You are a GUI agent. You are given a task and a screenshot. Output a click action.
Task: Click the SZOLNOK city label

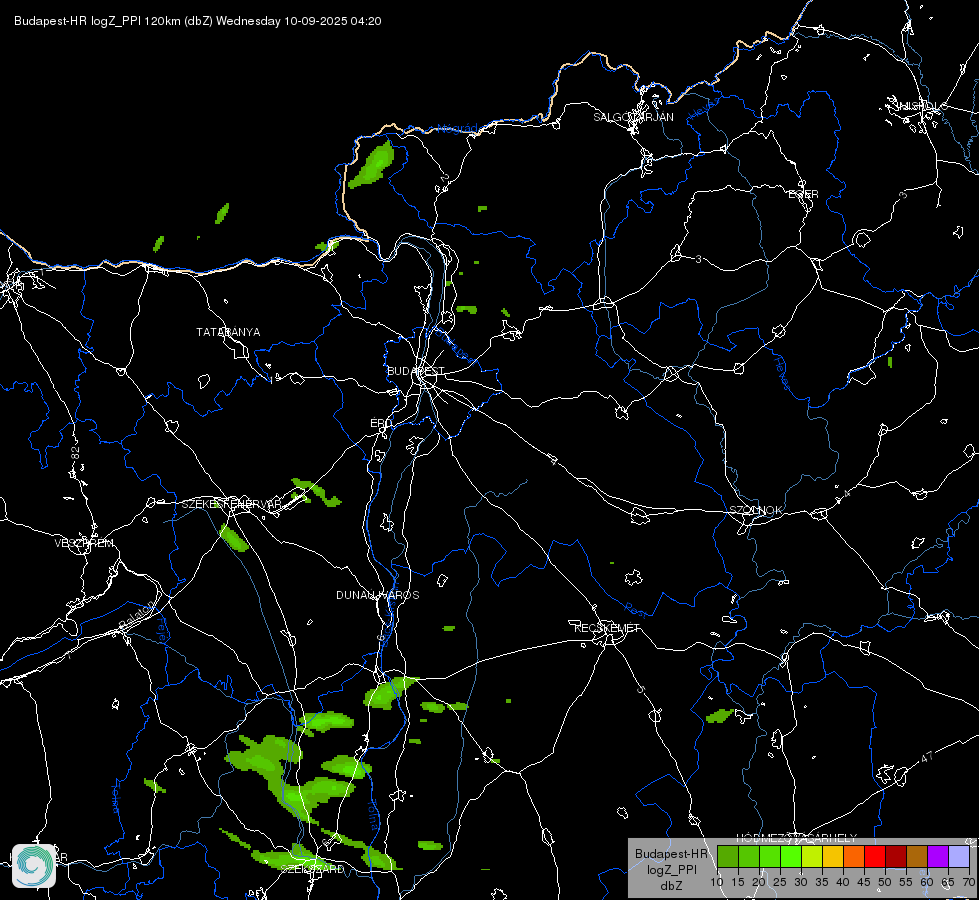coord(755,510)
